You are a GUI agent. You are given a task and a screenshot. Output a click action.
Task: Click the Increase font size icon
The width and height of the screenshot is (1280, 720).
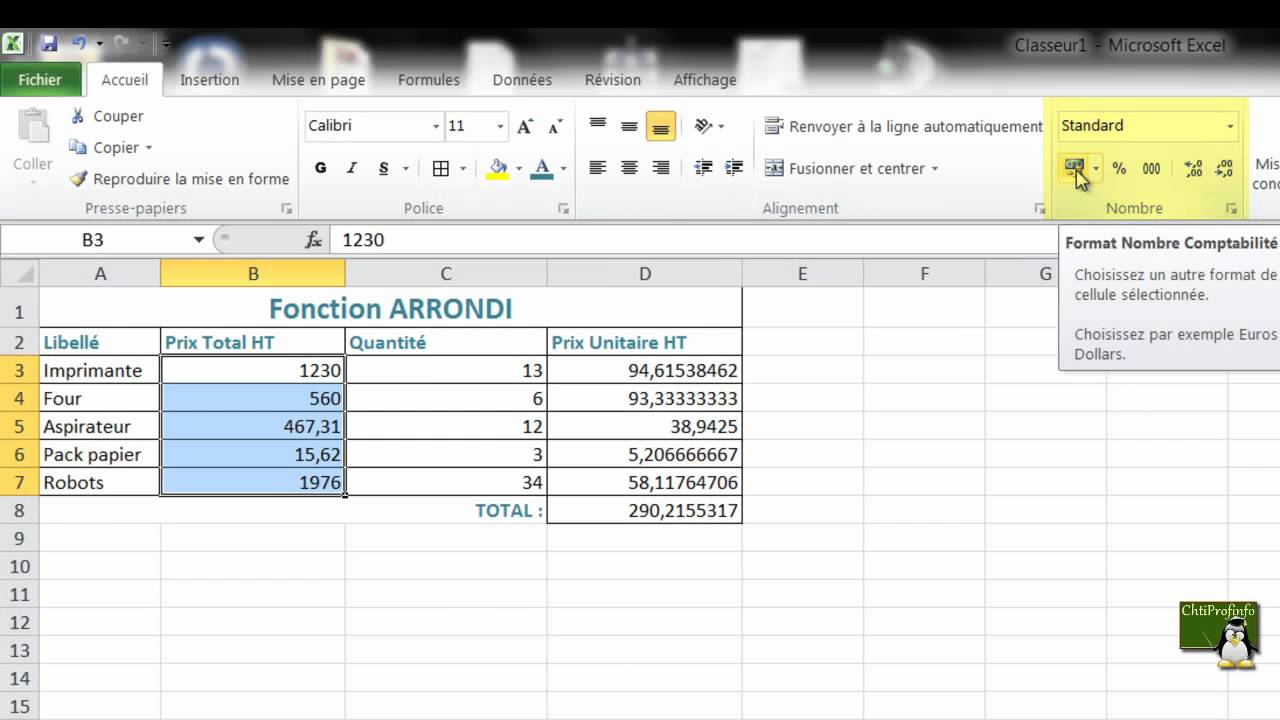tap(525, 126)
